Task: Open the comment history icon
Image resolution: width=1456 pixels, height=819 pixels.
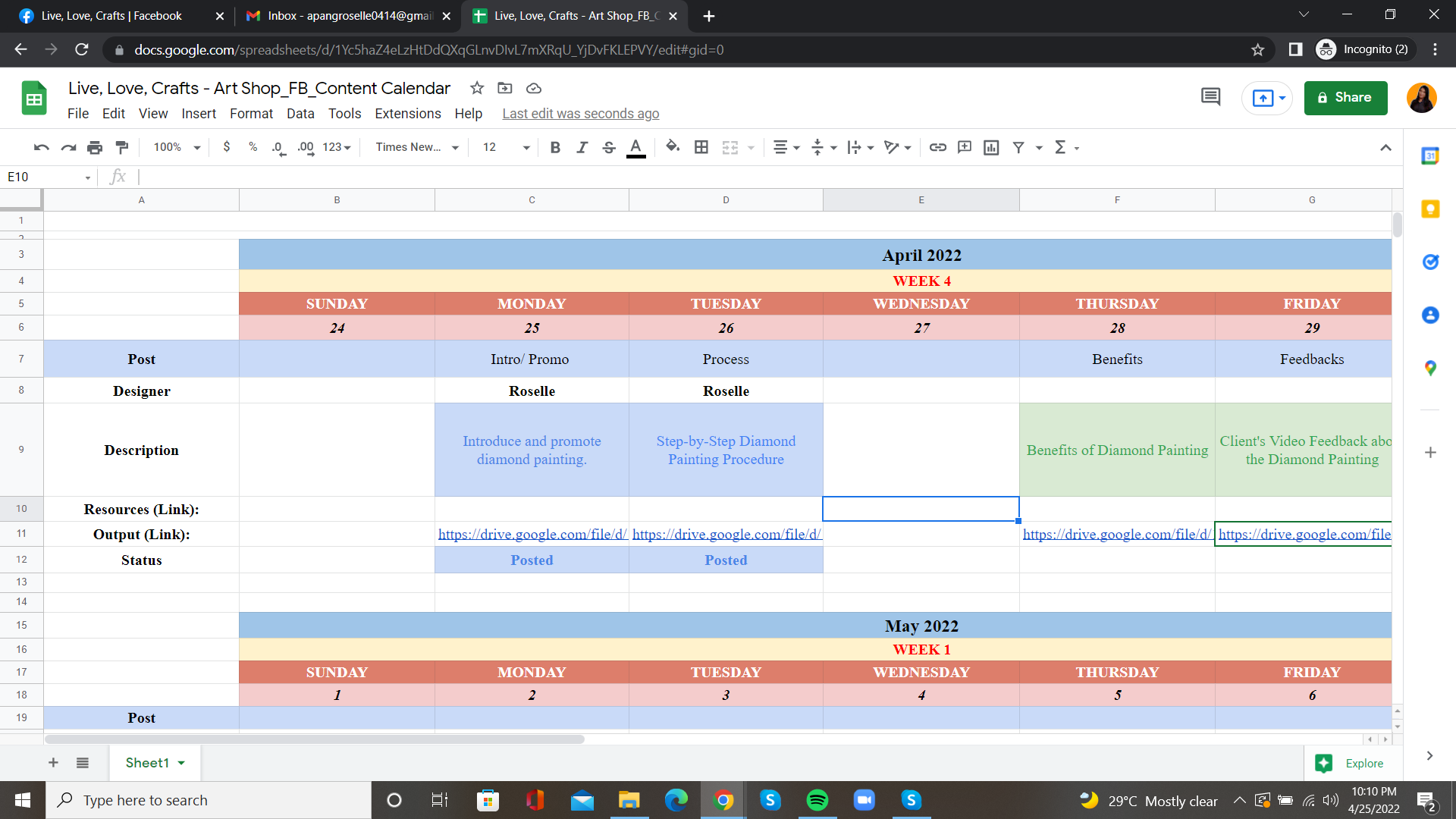Action: (x=1210, y=97)
